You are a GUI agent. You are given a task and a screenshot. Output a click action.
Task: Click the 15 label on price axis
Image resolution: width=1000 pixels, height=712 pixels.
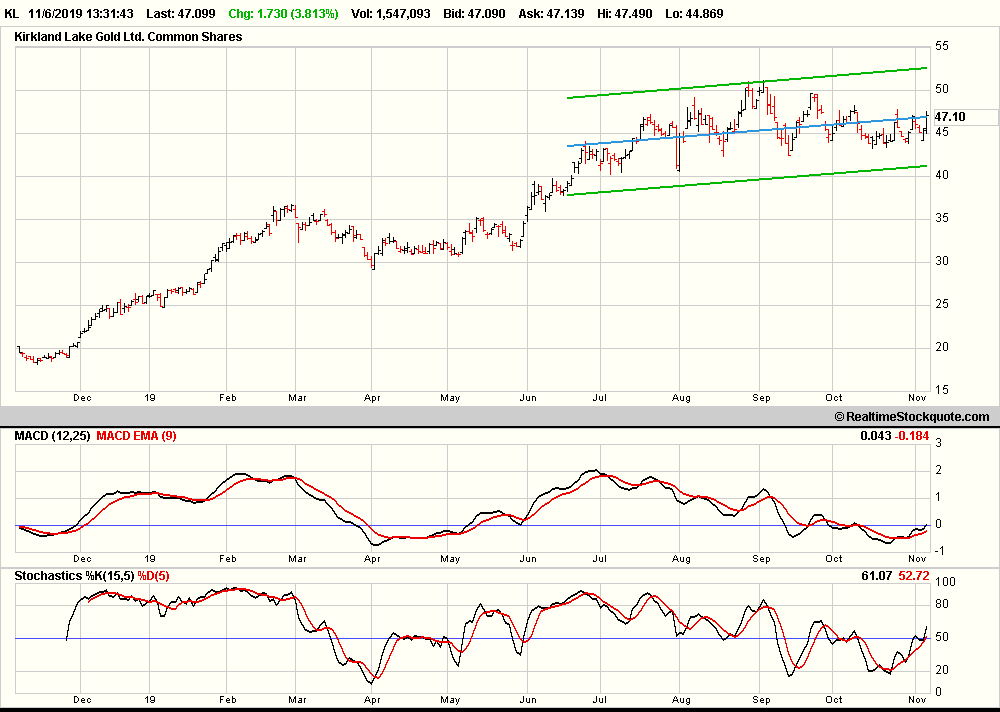pyautogui.click(x=941, y=390)
